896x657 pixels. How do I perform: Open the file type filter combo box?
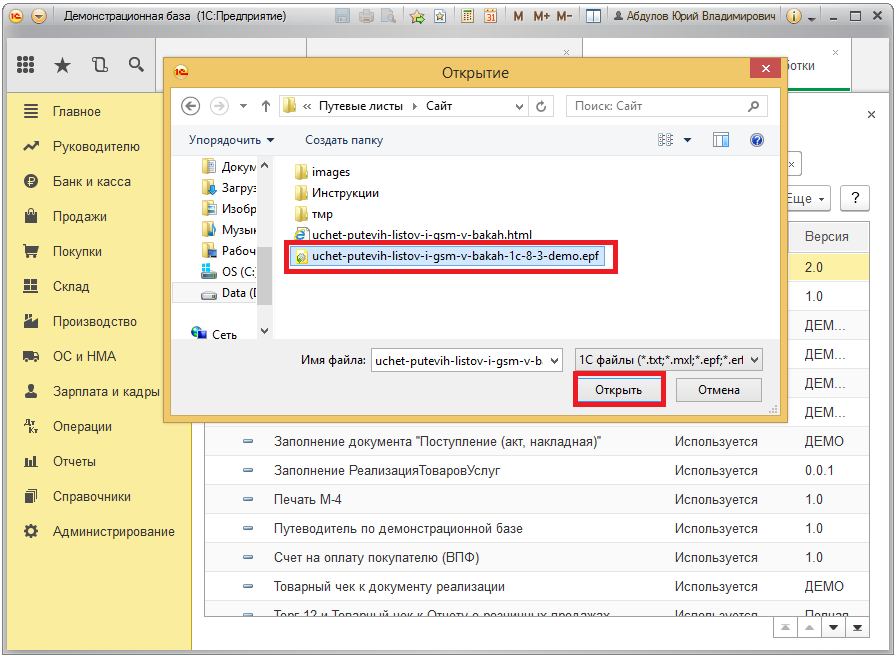668,360
